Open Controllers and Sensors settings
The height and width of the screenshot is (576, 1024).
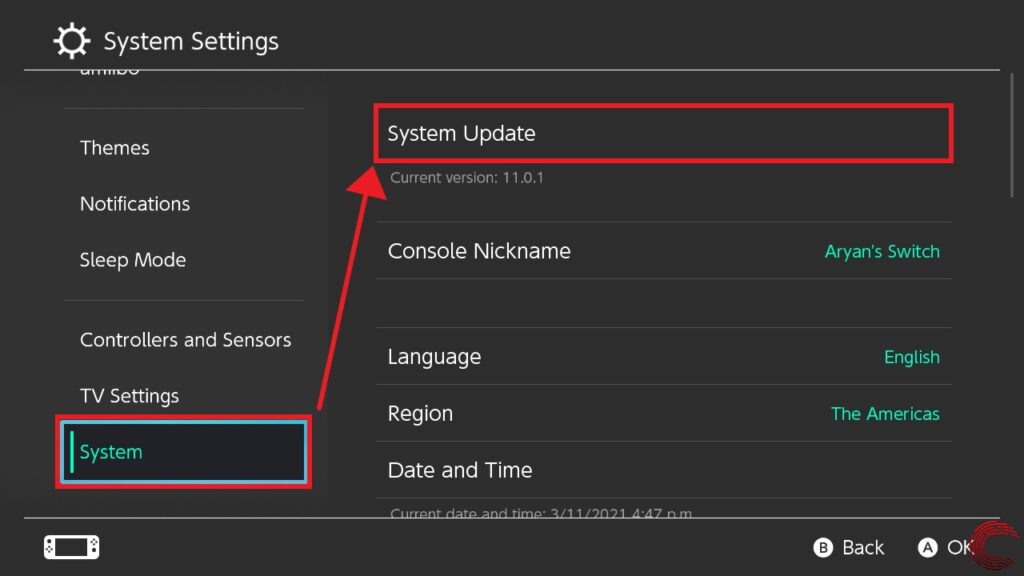click(185, 340)
